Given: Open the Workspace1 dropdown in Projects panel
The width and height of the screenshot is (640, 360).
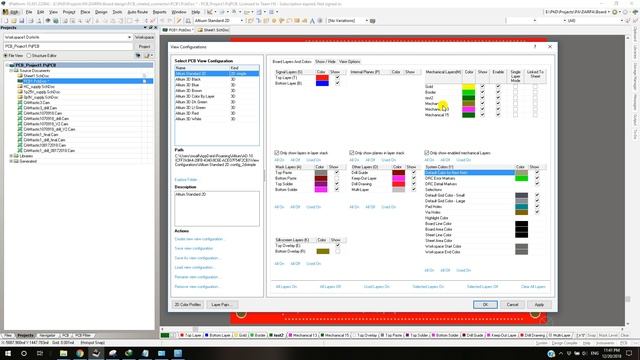Looking at the screenshot, I should coord(129,37).
